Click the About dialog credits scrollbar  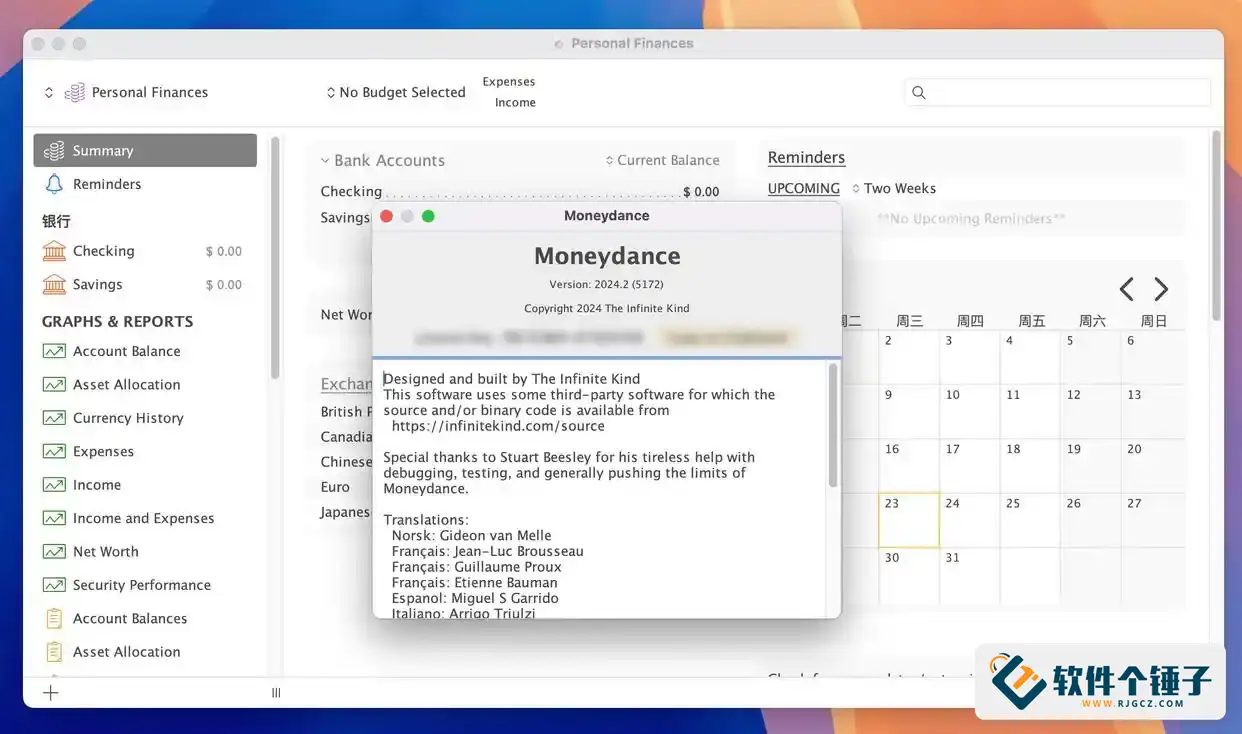click(833, 425)
